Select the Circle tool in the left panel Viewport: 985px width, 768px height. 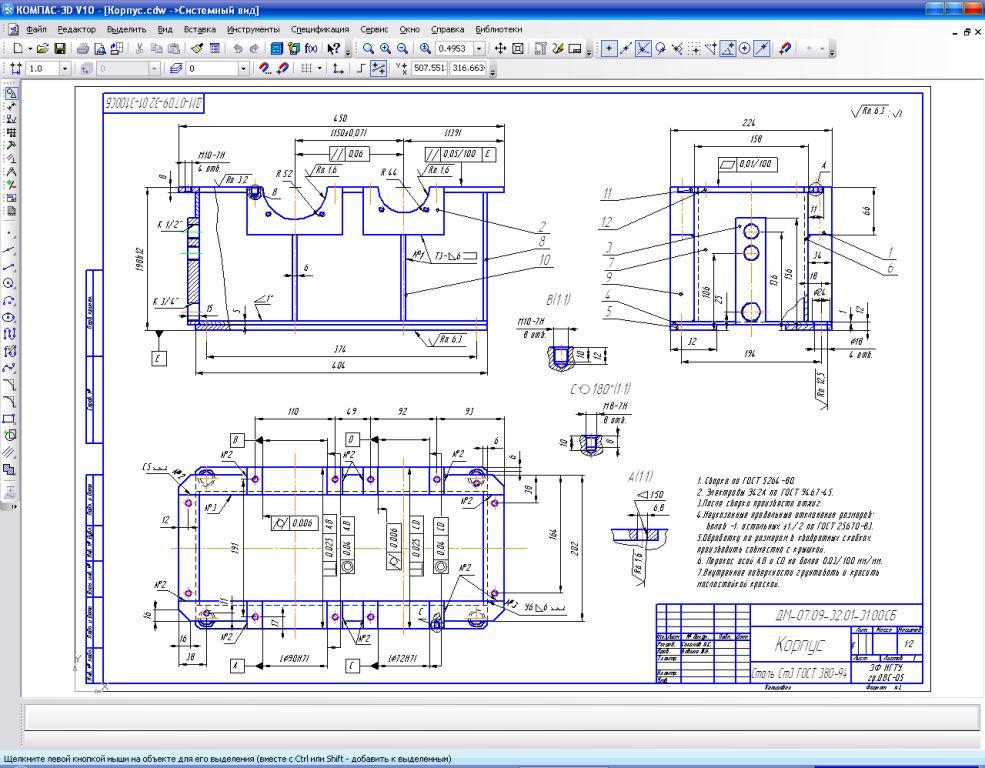pos(9,284)
